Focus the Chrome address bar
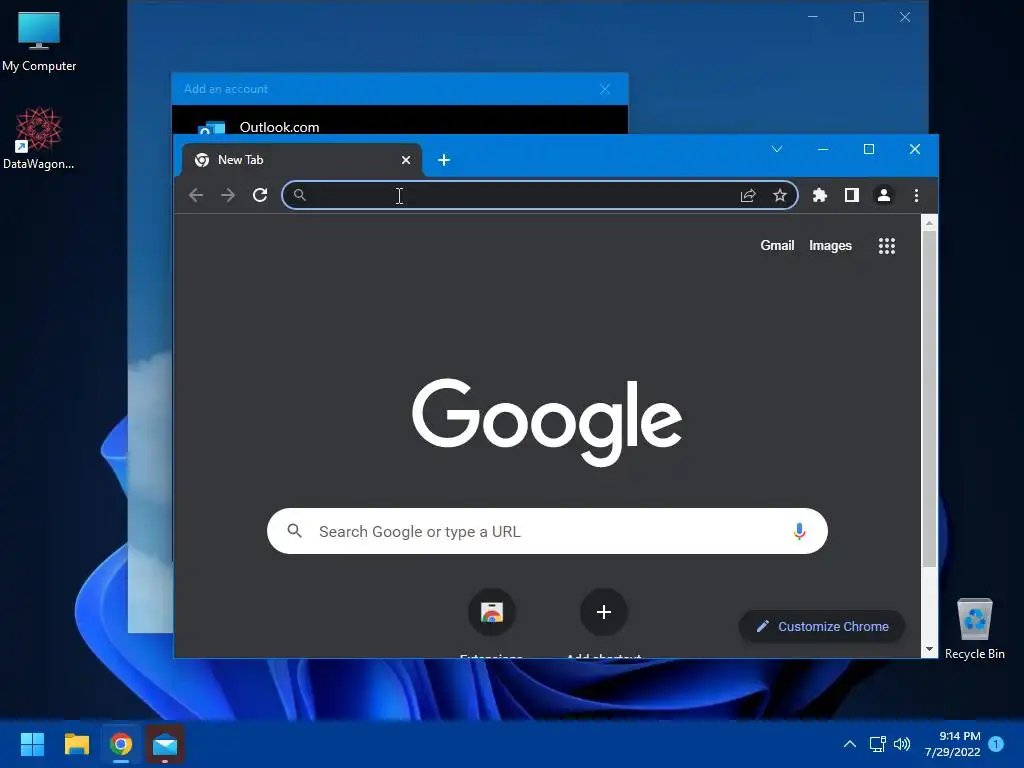The width and height of the screenshot is (1024, 768). [x=539, y=195]
